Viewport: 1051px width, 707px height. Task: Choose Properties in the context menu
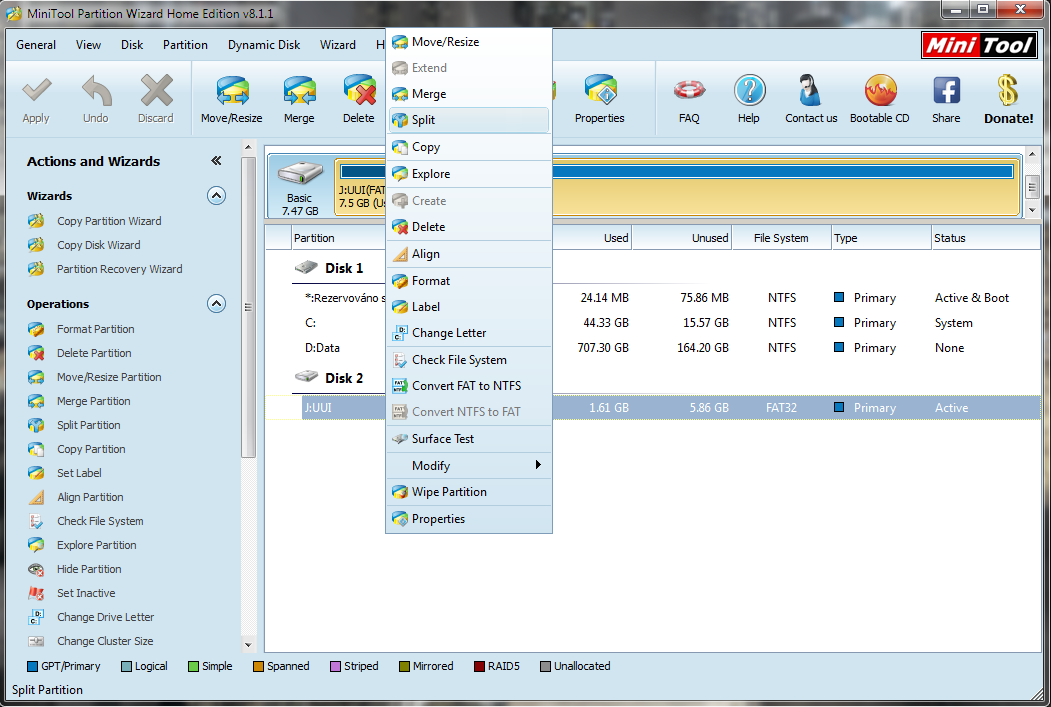469,519
